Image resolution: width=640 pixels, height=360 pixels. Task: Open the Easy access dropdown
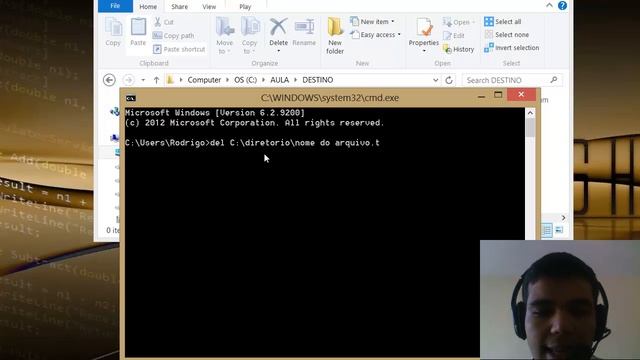376,35
